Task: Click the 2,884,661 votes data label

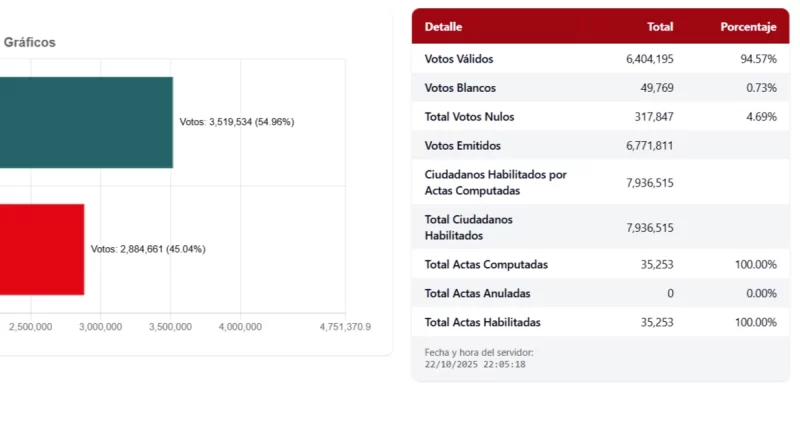Action: pyautogui.click(x=148, y=249)
